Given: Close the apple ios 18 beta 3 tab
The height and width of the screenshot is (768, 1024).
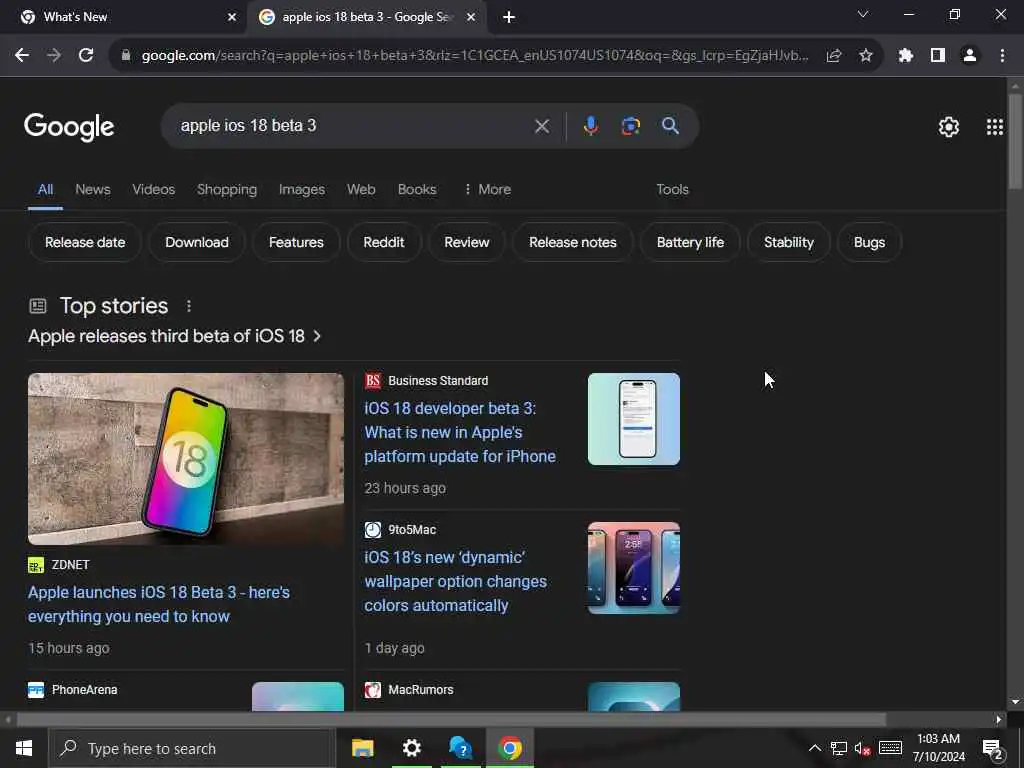Looking at the screenshot, I should pyautogui.click(x=471, y=17).
